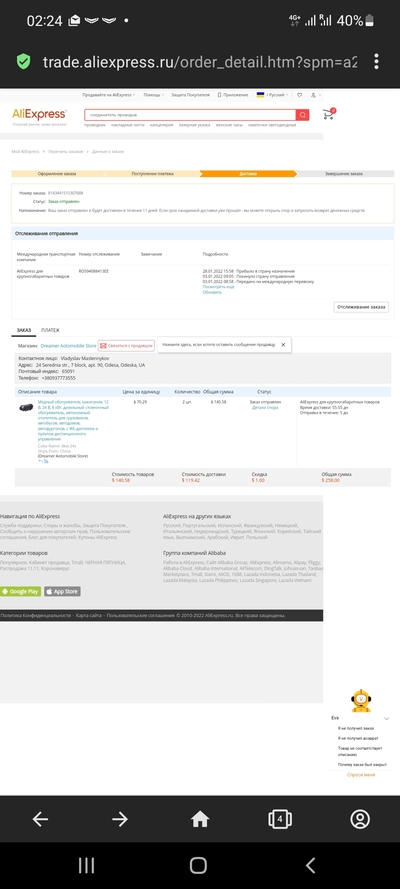Expand Продавайте на AliExpress dropdown
Viewport: 400px width, 889px height.
coord(109,95)
